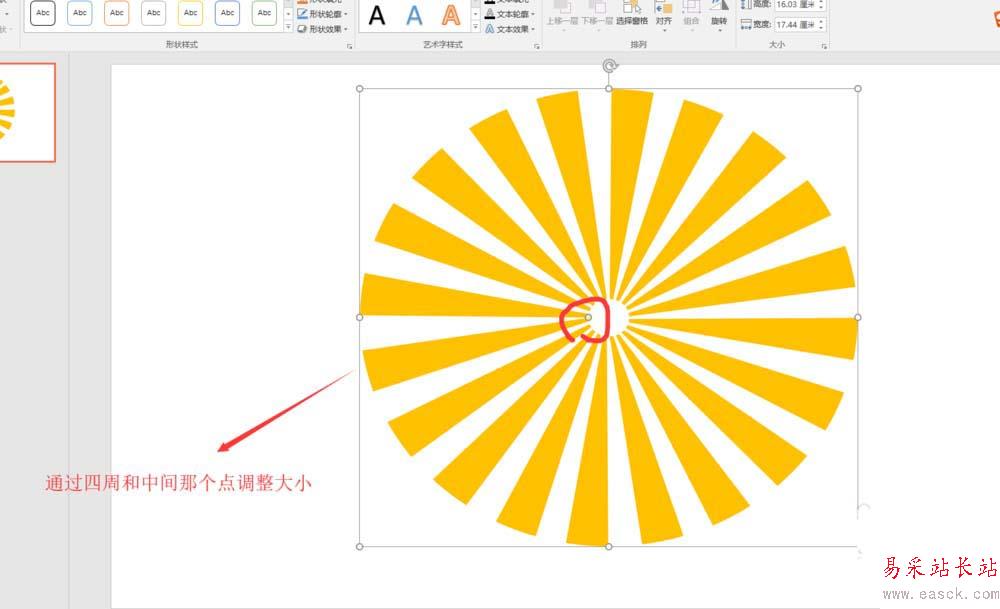This screenshot has width=1000, height=609.
Task: Click the center adjustment handle of the sunburst
Action: [588, 317]
